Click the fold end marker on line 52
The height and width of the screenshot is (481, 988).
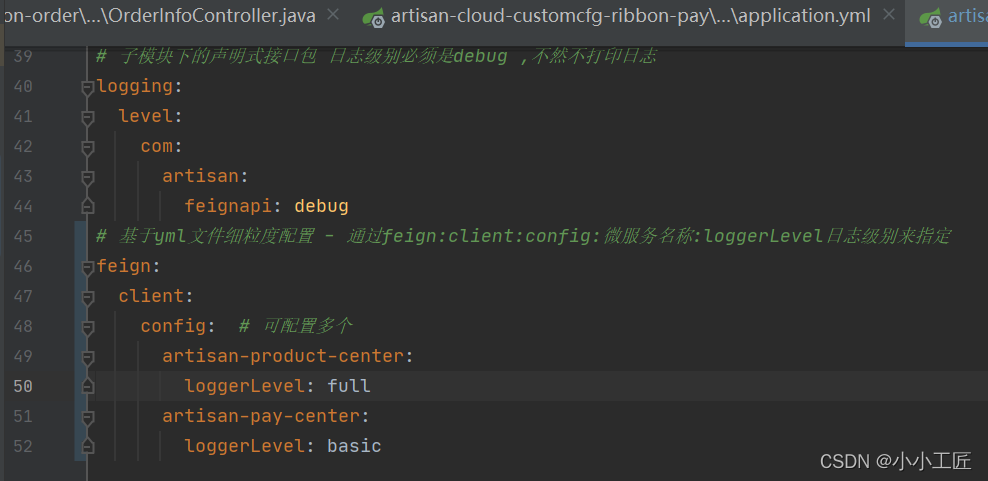(88, 446)
